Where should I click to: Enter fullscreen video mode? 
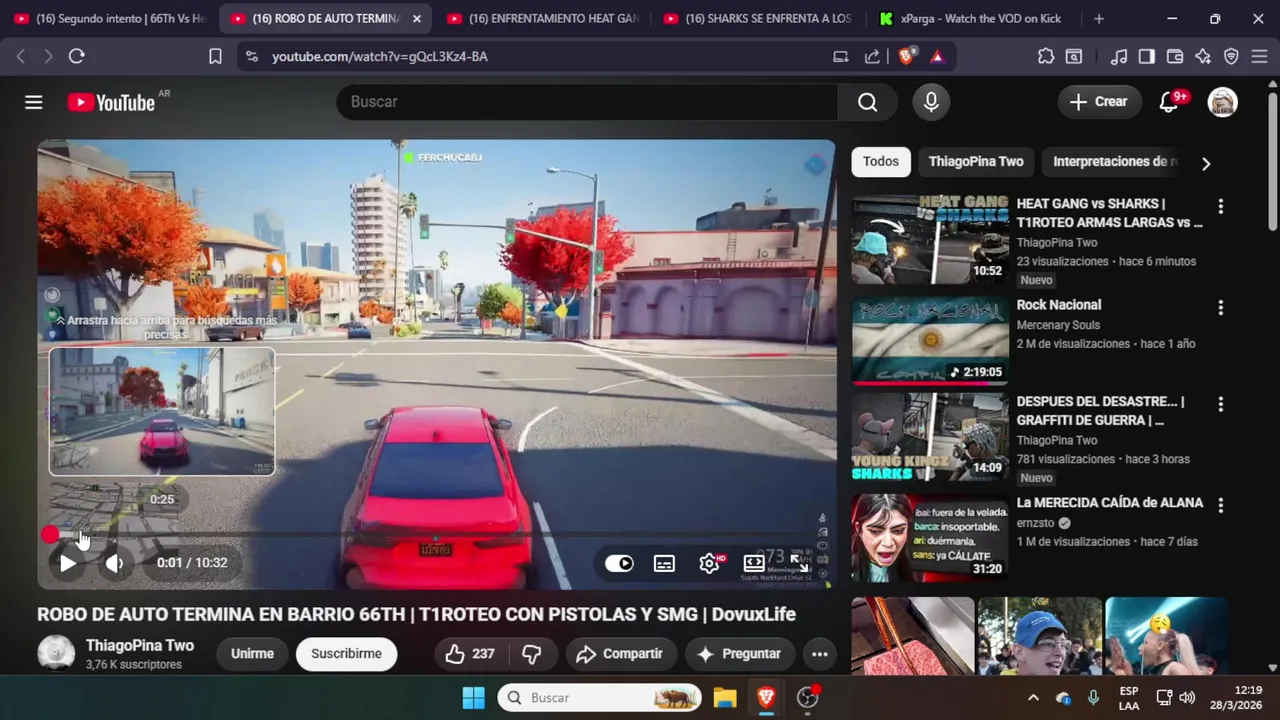(801, 564)
